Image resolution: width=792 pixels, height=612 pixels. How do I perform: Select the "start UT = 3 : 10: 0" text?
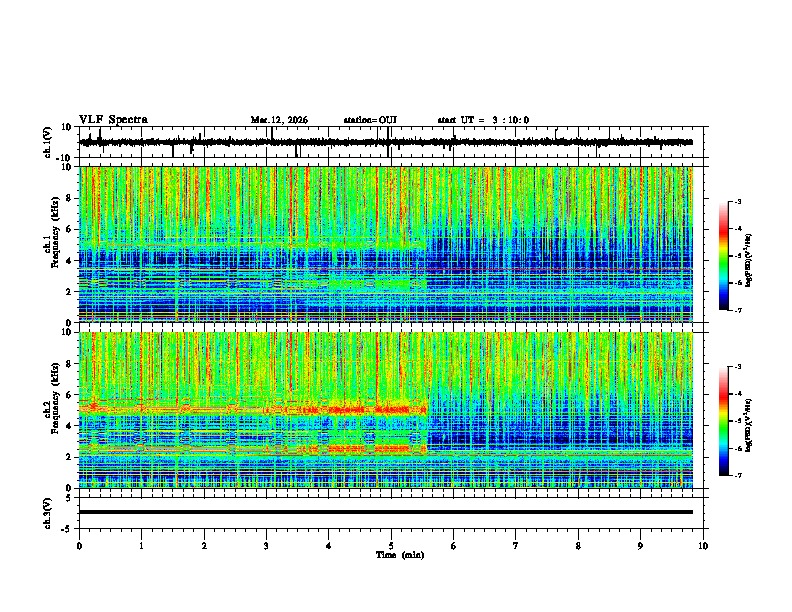pyautogui.click(x=483, y=120)
